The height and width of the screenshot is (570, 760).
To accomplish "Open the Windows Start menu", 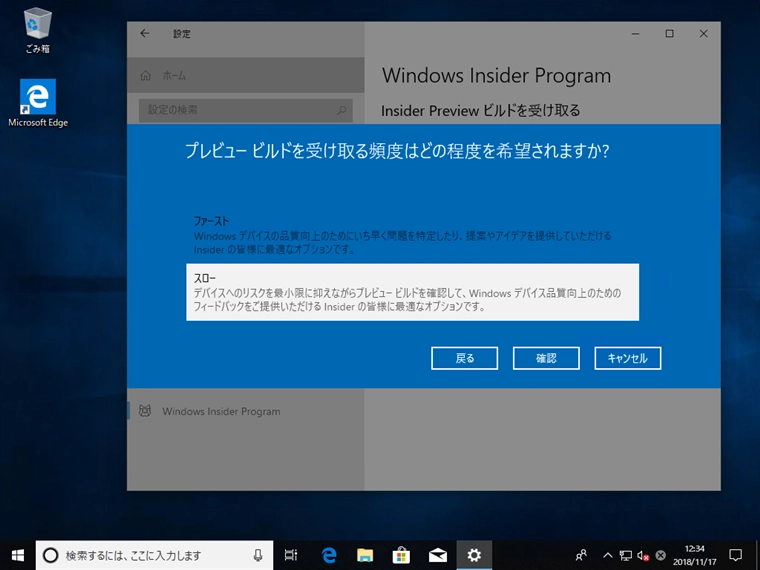I will tap(17, 555).
